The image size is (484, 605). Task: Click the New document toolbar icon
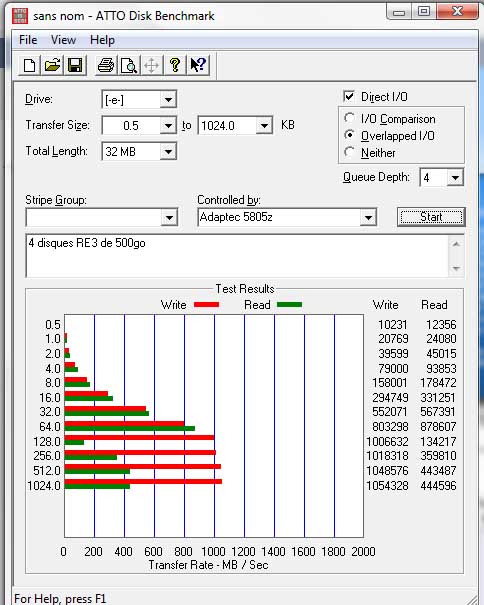(x=29, y=65)
